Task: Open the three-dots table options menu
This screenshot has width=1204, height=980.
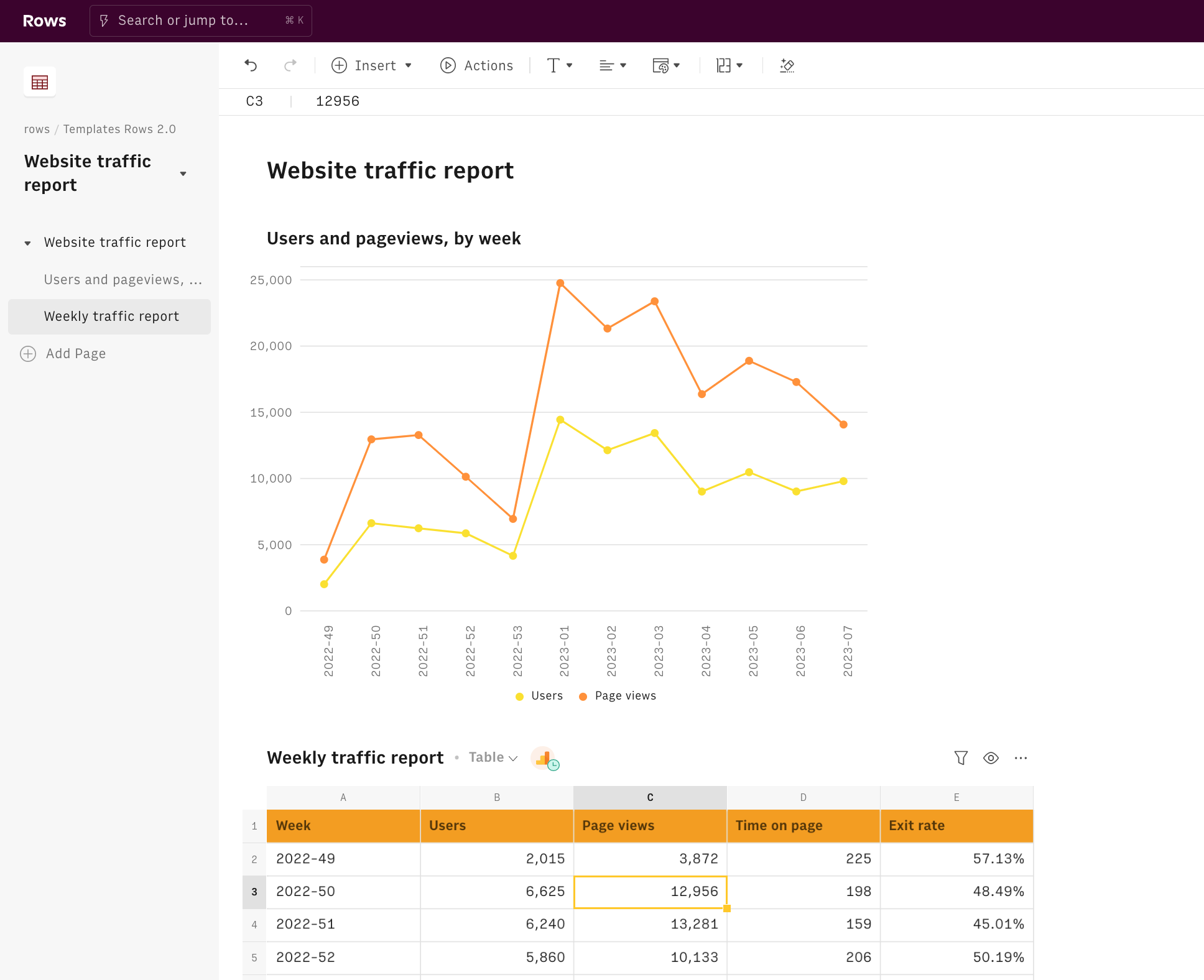Action: (x=1021, y=757)
